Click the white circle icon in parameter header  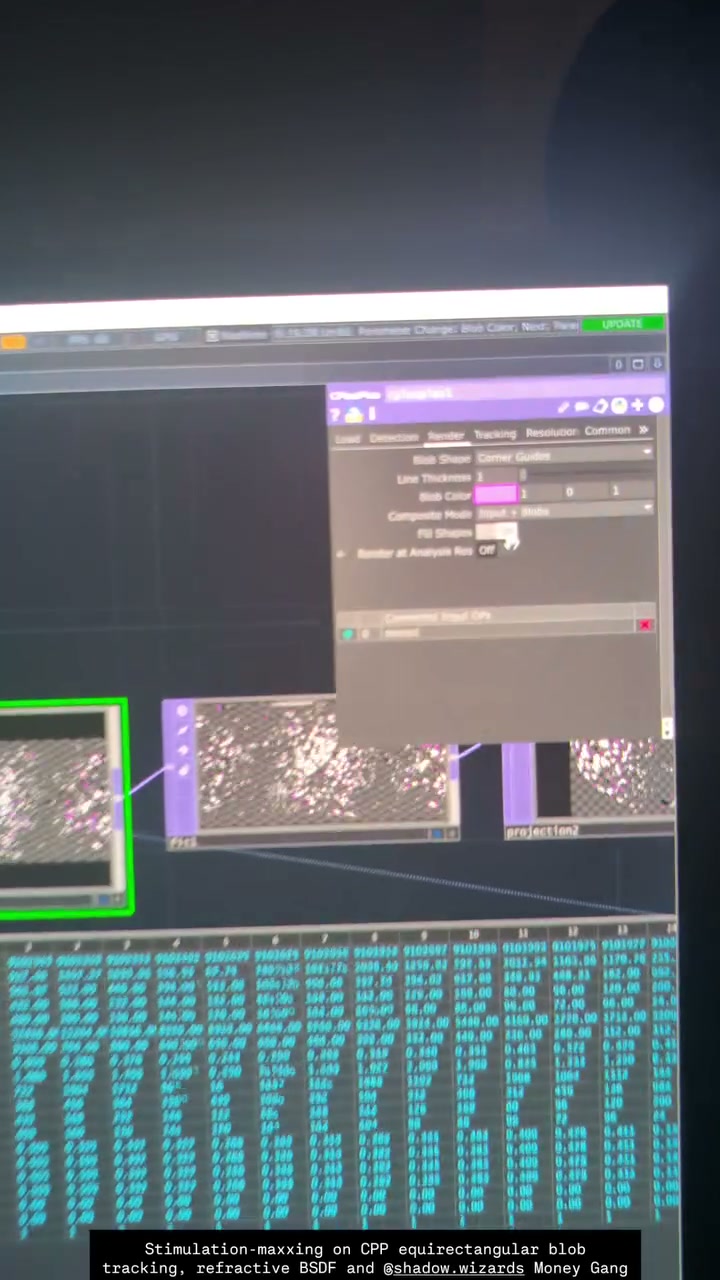pos(656,405)
